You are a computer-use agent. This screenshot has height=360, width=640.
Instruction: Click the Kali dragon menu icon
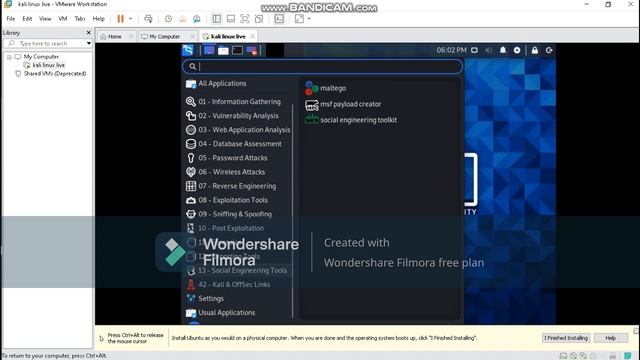pyautogui.click(x=188, y=50)
